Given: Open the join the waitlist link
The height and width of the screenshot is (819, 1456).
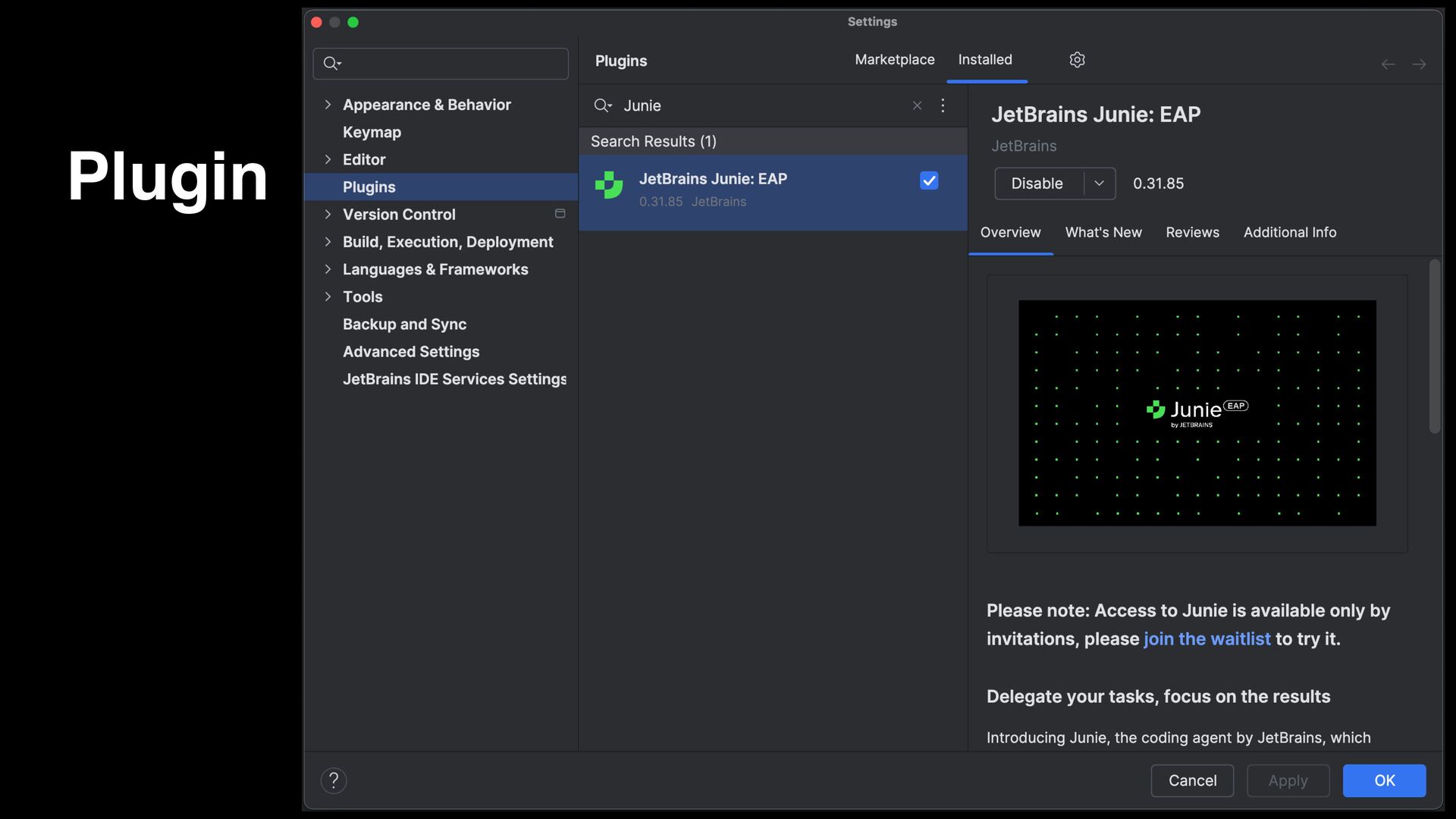Looking at the screenshot, I should (x=1207, y=639).
